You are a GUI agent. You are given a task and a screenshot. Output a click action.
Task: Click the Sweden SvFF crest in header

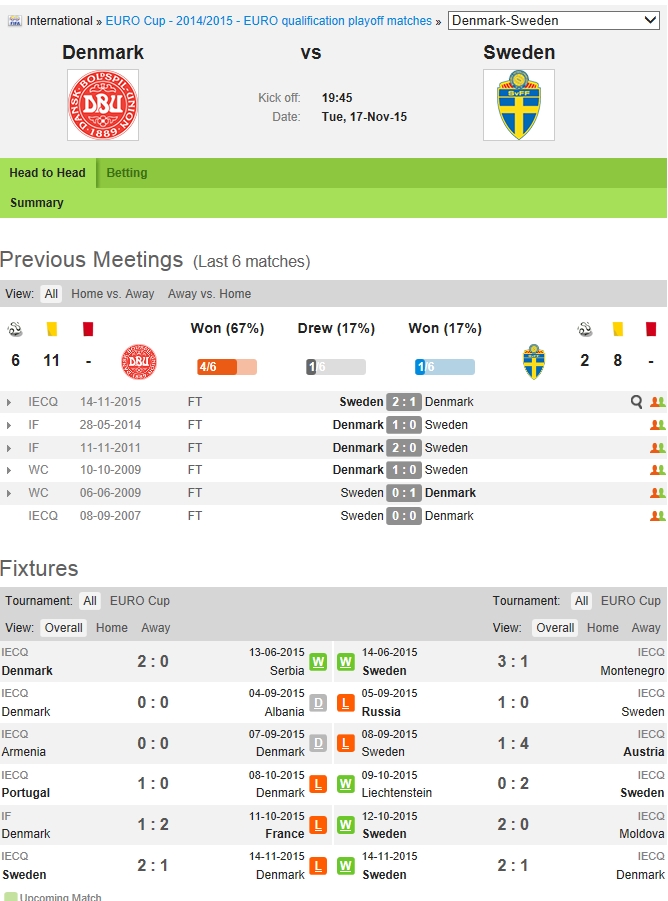518,105
